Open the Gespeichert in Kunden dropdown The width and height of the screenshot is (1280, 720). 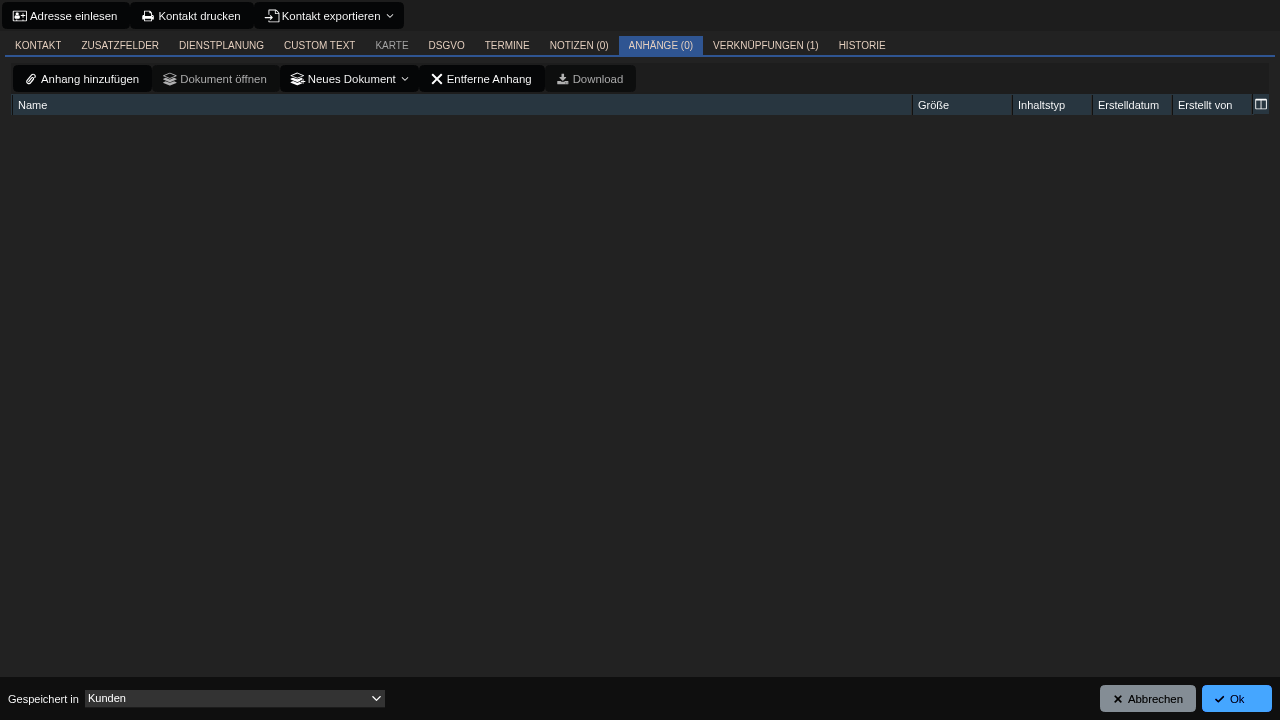[x=235, y=699]
